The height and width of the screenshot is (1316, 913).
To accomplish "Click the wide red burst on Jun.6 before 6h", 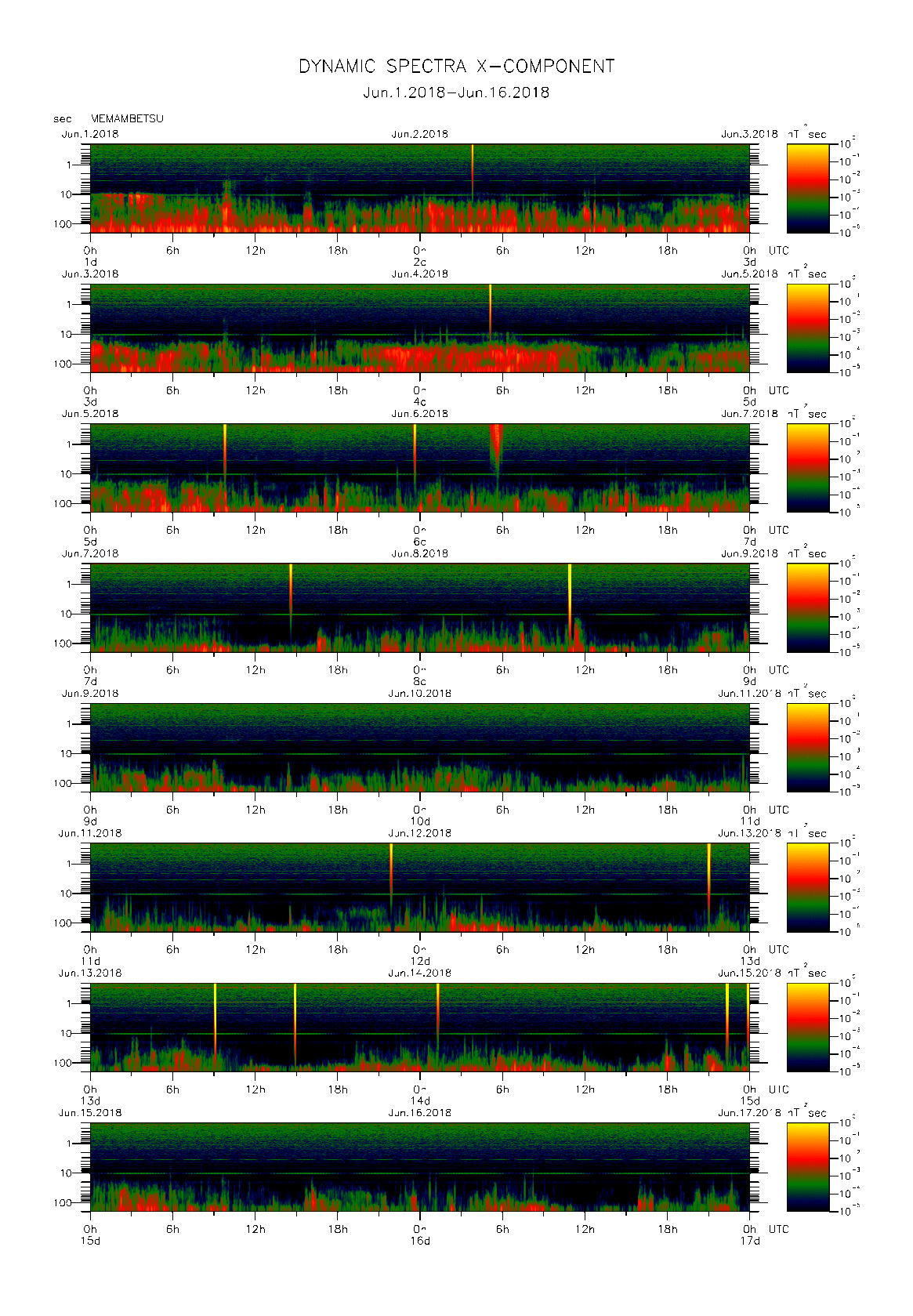I will [x=496, y=448].
